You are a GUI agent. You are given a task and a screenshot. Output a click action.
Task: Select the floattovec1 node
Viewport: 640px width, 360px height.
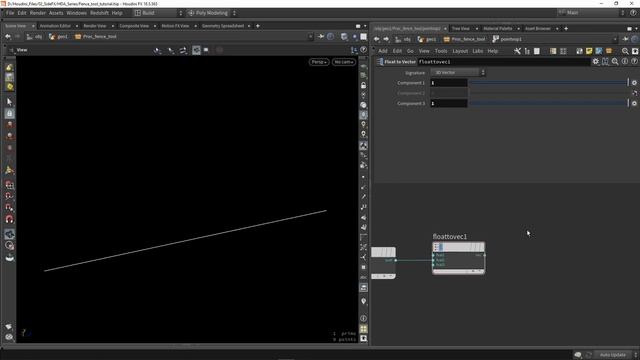pos(458,258)
